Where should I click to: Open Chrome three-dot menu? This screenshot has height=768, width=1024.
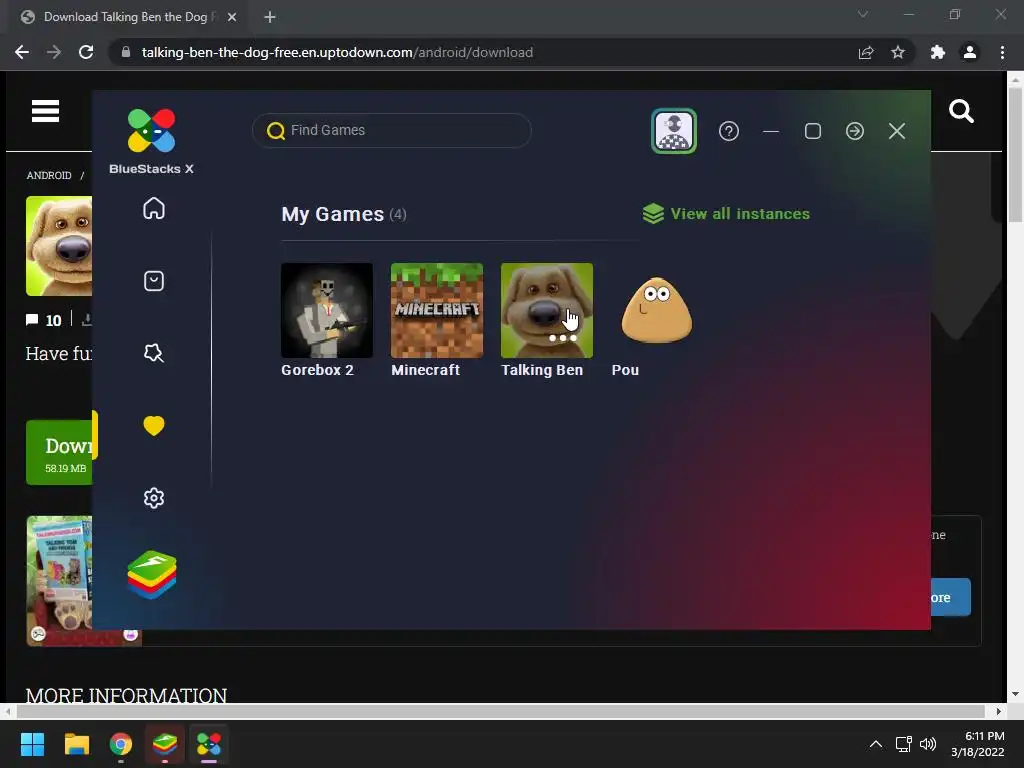tap(1002, 52)
